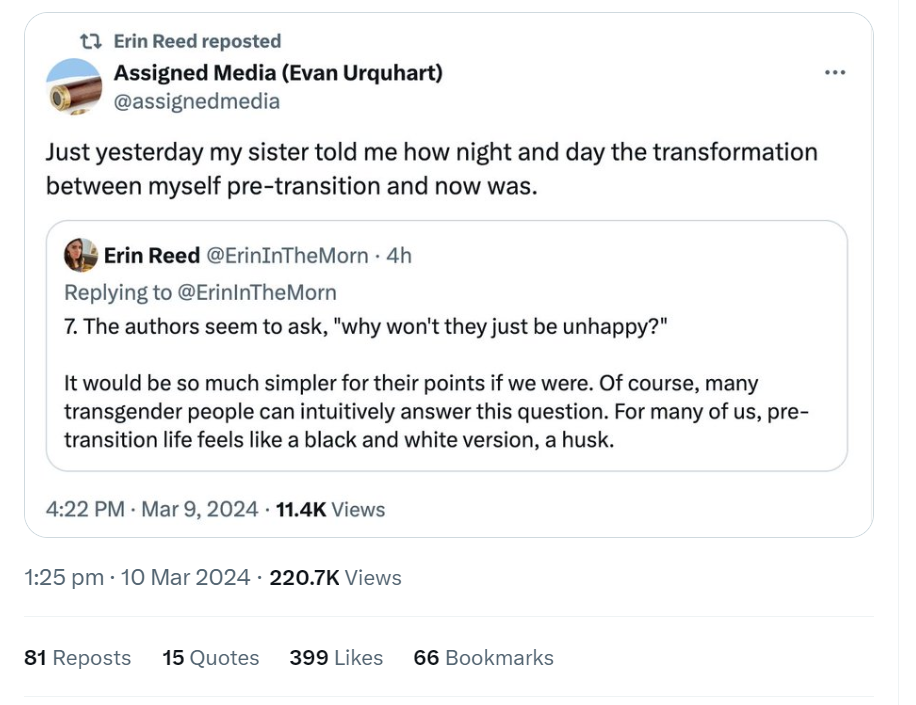Click Erin Reed's name in quoted tweet
This screenshot has height=705, width=916.
[x=152, y=256]
